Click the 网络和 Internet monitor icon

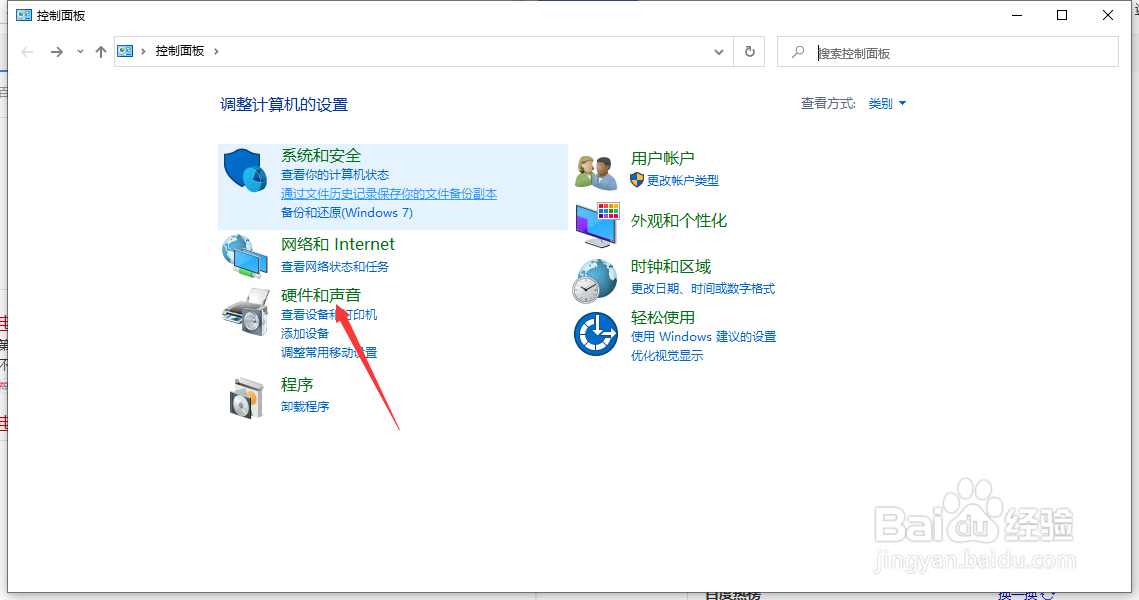click(x=245, y=255)
